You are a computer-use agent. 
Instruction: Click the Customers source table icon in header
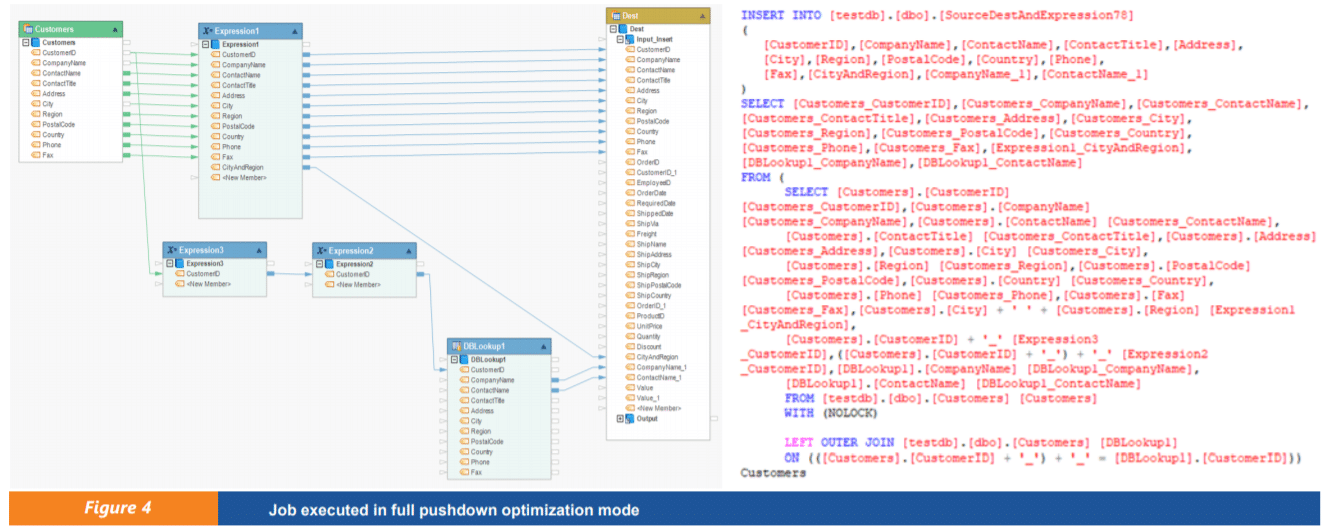[x=28, y=30]
